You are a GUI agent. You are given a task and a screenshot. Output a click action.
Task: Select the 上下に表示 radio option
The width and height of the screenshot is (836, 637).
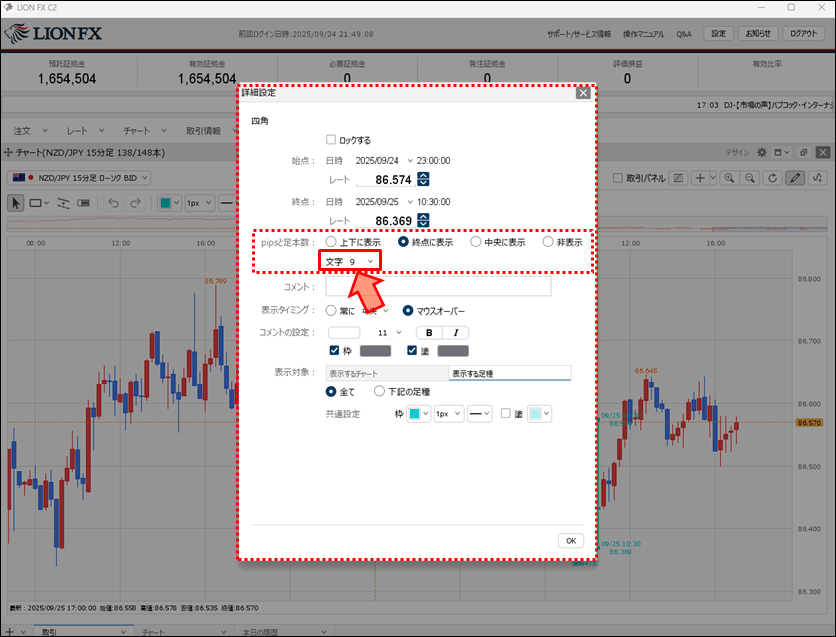[331, 242]
